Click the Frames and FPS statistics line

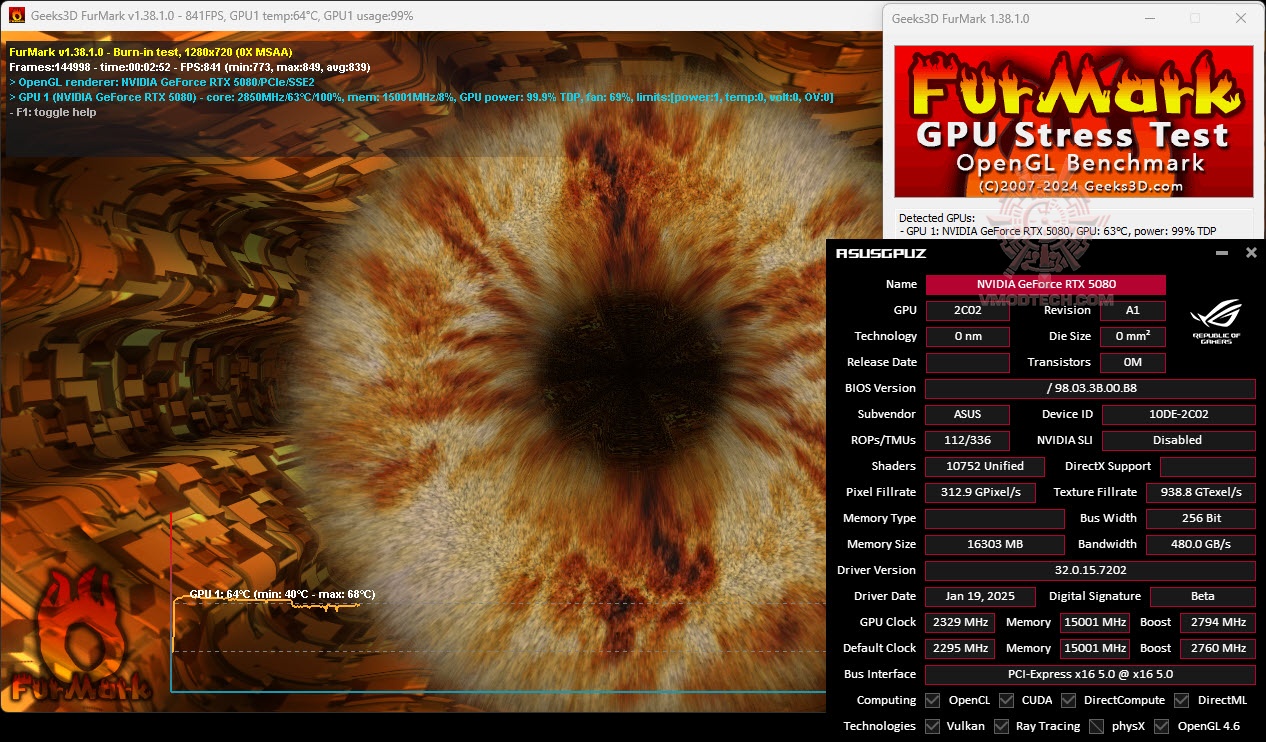pyautogui.click(x=190, y=66)
